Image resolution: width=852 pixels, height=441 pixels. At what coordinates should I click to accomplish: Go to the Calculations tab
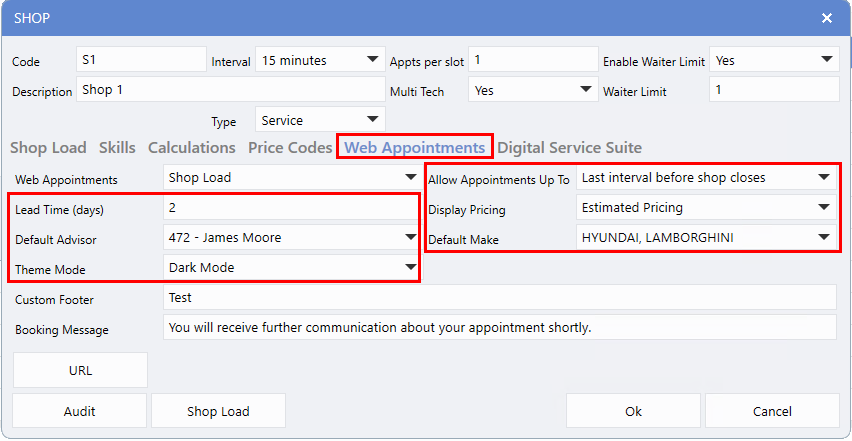point(192,148)
